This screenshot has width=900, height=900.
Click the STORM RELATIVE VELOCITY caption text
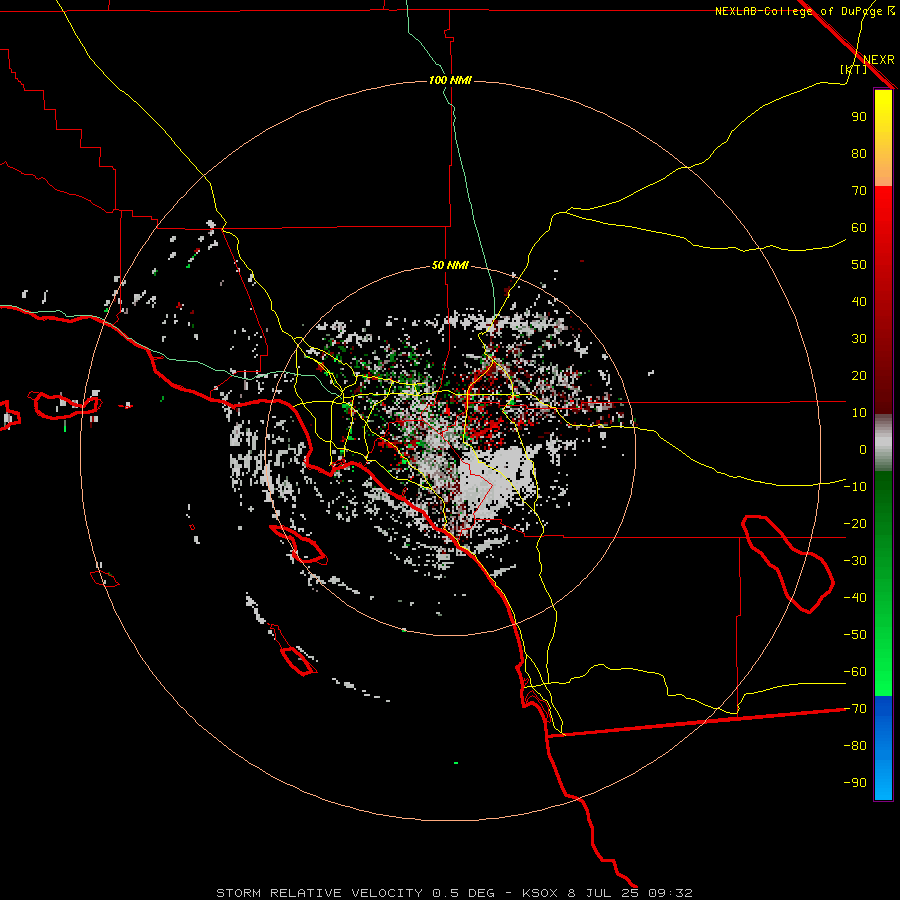(321, 893)
